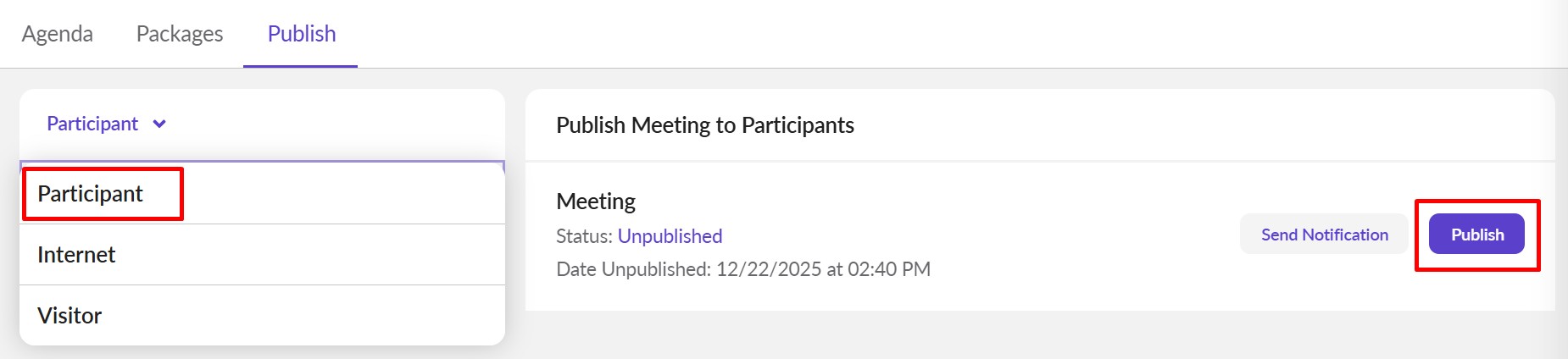The height and width of the screenshot is (359, 1568).
Task: Click the word Participants in the heading
Action: pos(797,125)
